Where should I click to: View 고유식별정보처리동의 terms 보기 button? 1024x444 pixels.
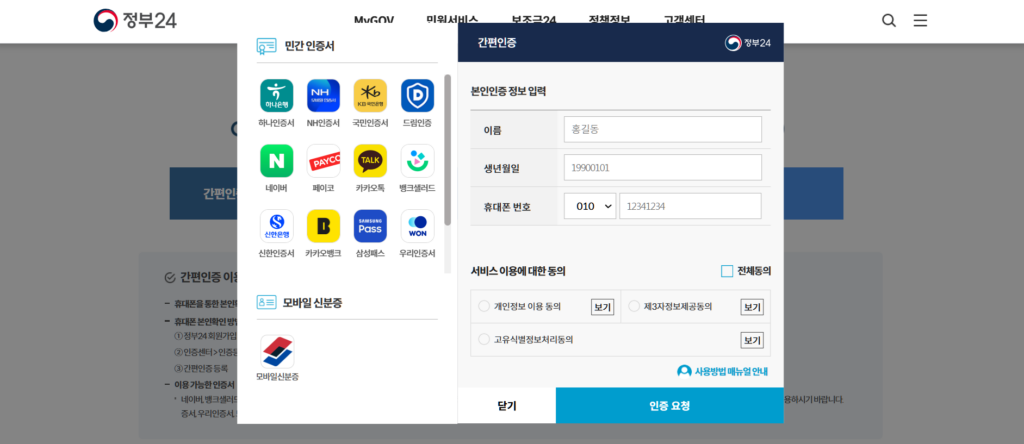[752, 340]
